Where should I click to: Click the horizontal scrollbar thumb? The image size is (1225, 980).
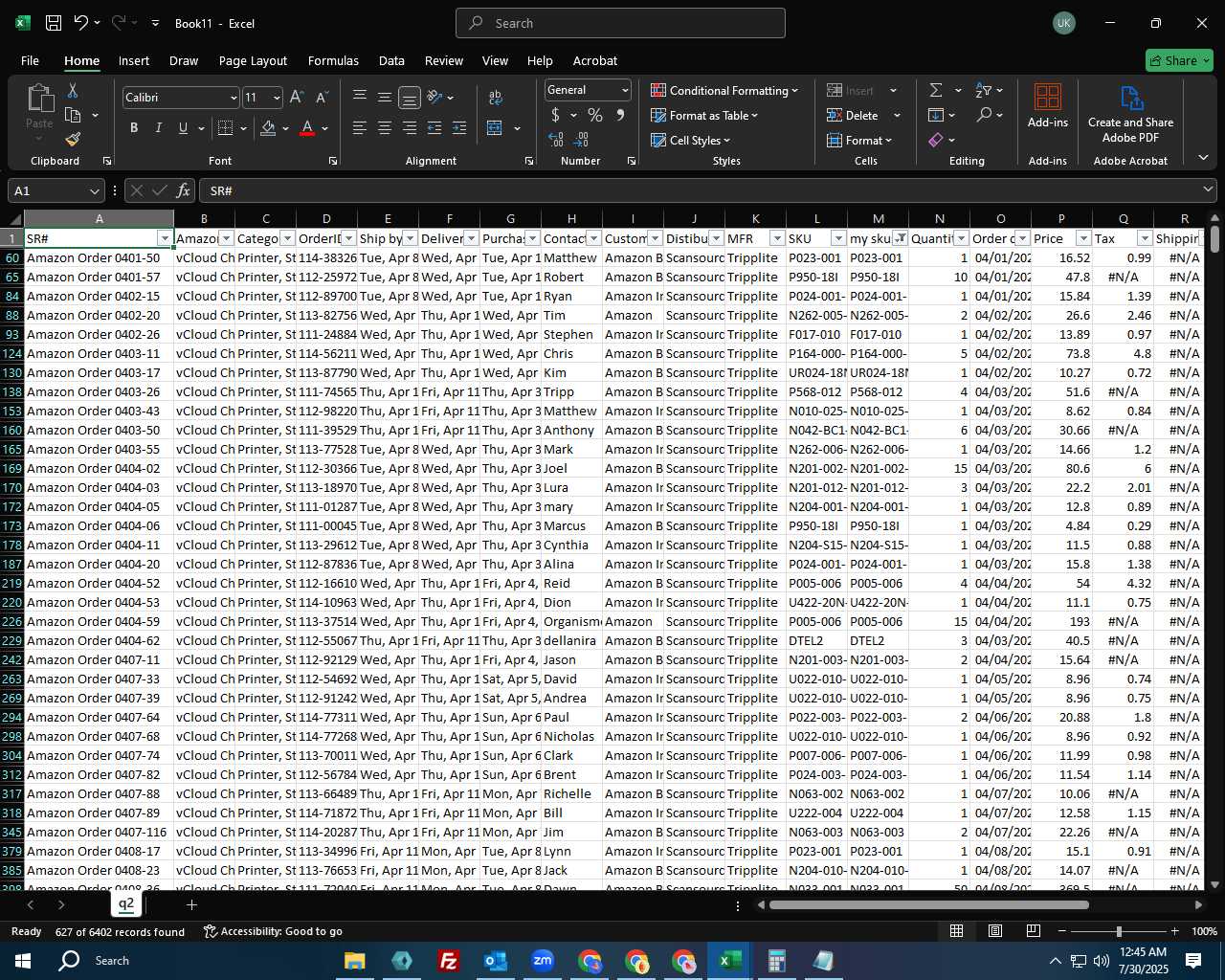pos(928,904)
